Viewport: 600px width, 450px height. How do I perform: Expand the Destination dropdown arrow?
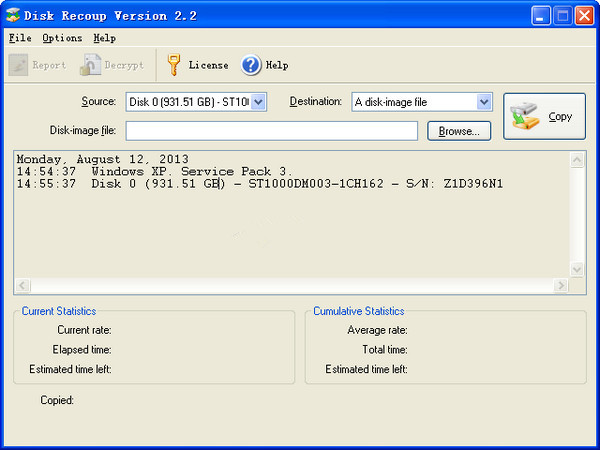484,102
